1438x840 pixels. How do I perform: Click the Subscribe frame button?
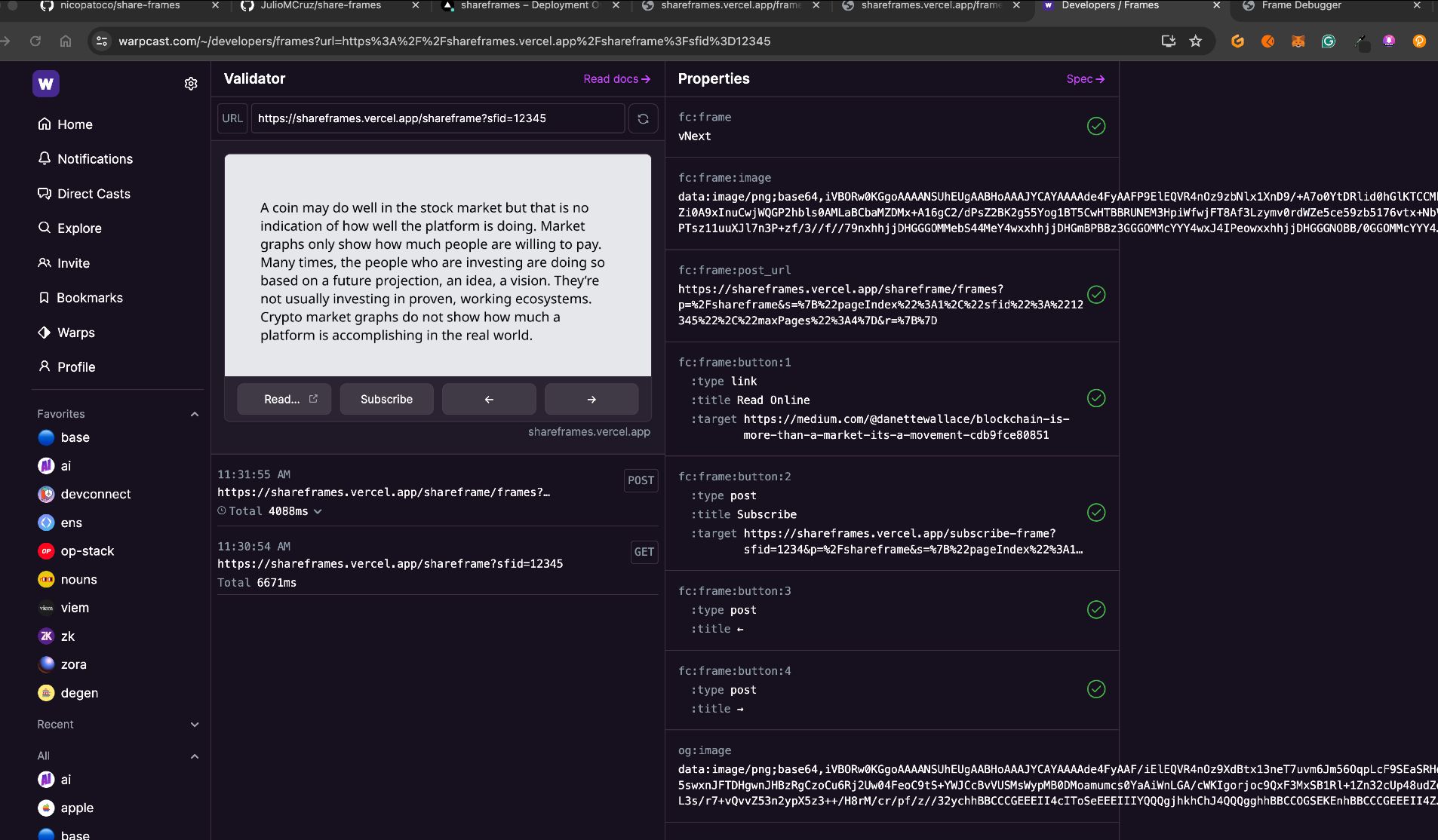coord(386,399)
